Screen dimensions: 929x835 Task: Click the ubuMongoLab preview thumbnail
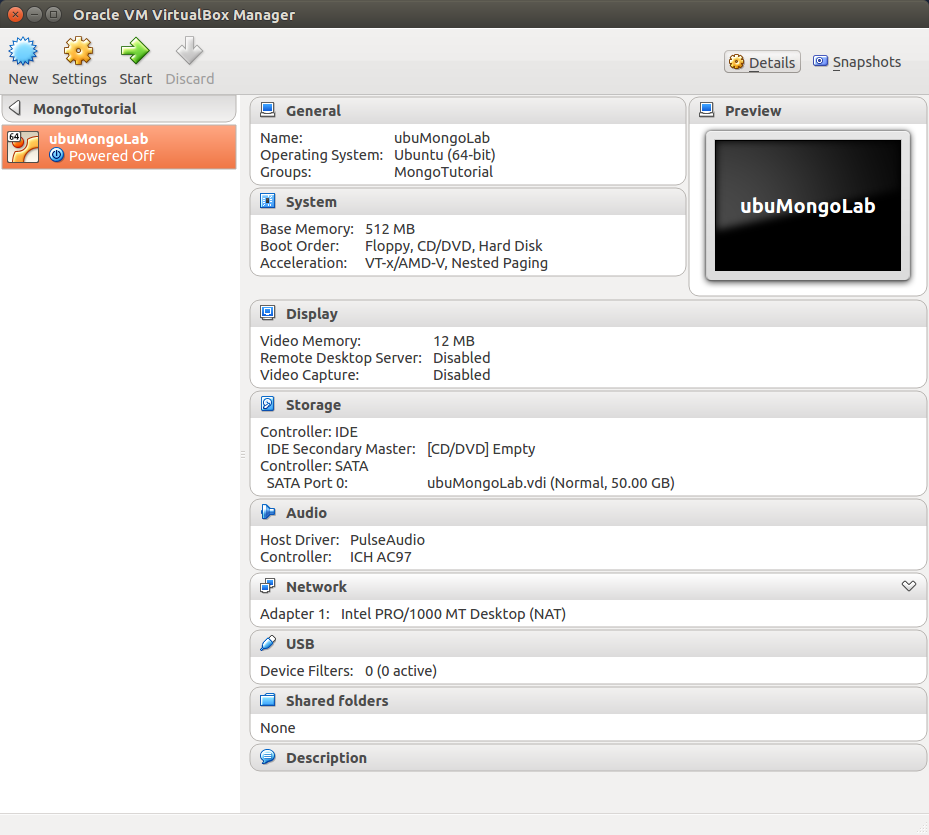(x=808, y=206)
